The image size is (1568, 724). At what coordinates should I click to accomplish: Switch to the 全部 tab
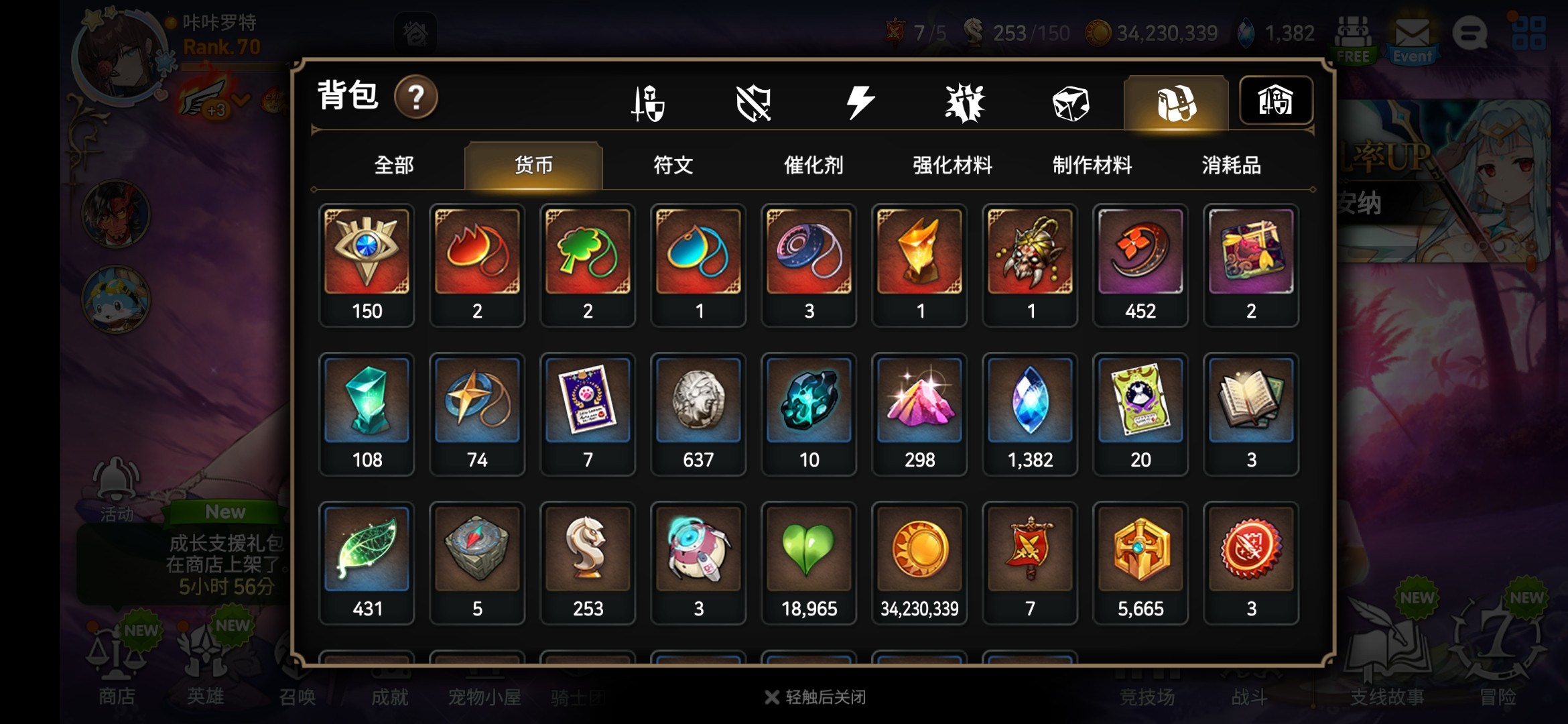tap(394, 165)
